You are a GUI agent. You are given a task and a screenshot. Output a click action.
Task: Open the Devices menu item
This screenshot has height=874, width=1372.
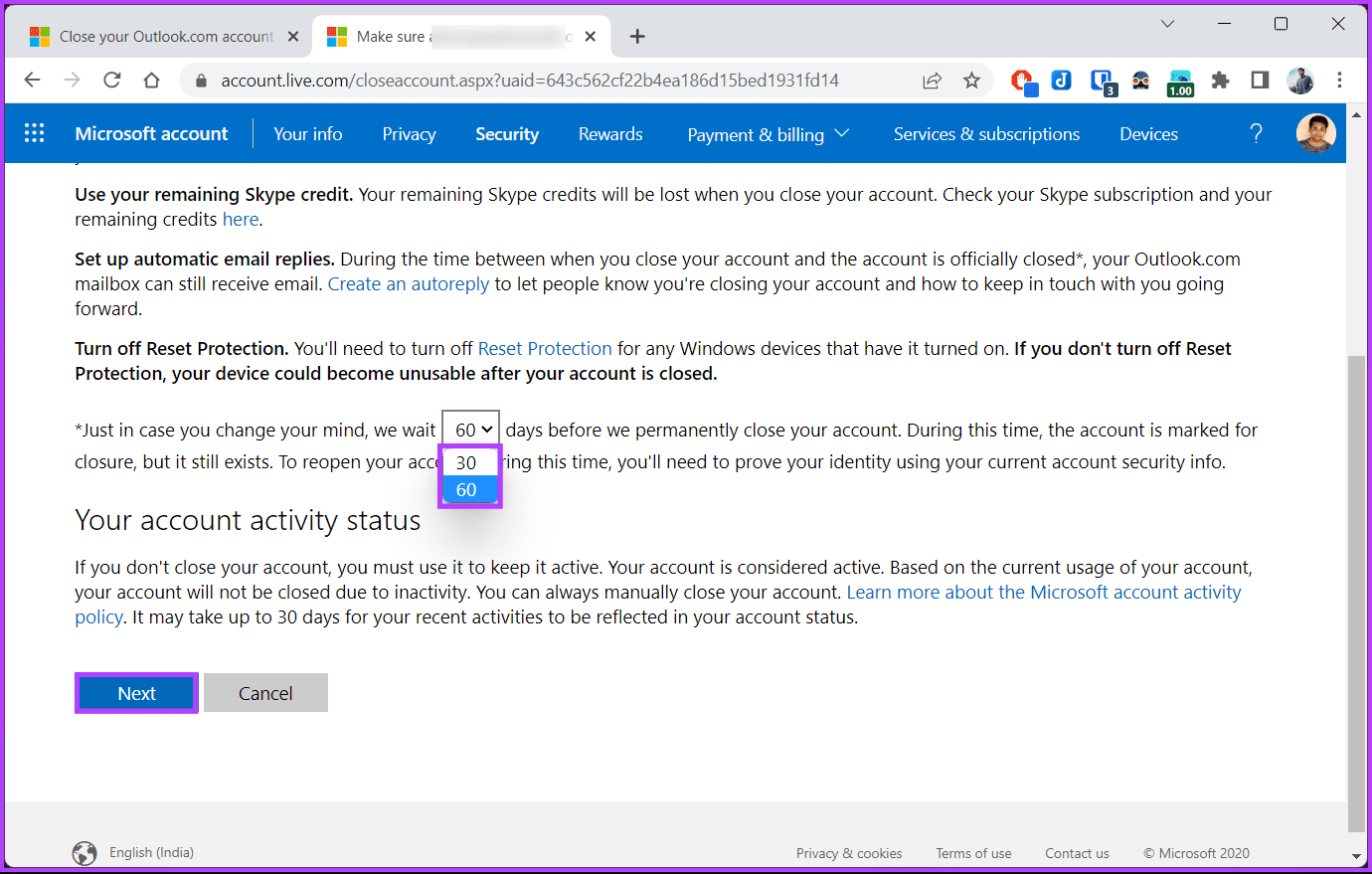[1148, 134]
